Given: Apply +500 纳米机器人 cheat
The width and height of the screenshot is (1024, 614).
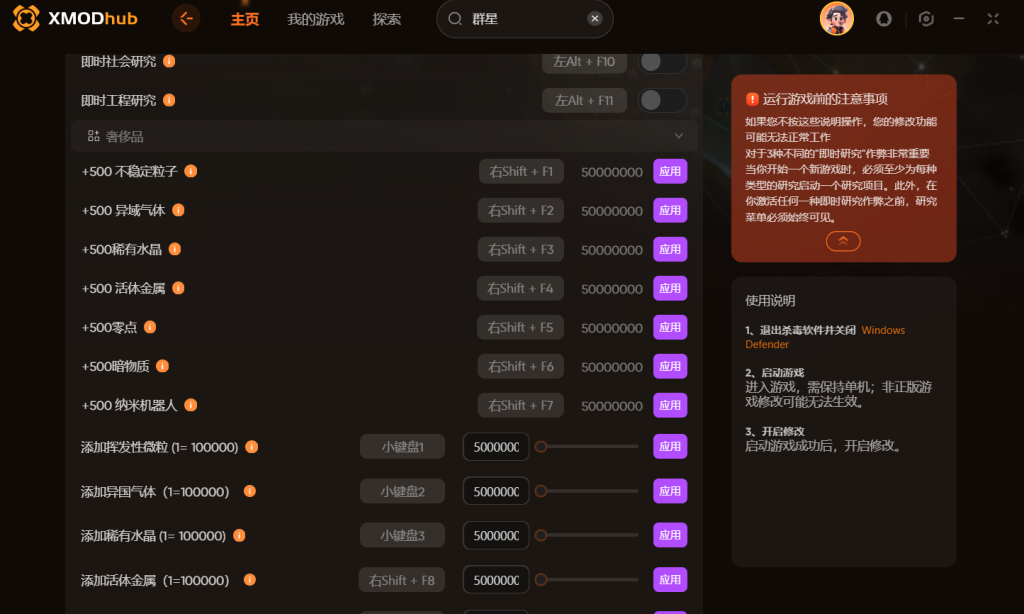Looking at the screenshot, I should click(x=670, y=406).
